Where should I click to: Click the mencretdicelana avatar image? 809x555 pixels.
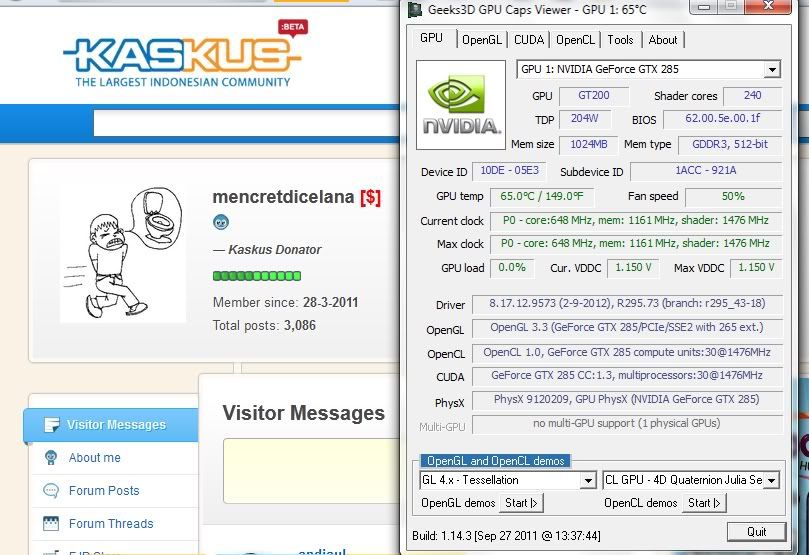coord(123,254)
